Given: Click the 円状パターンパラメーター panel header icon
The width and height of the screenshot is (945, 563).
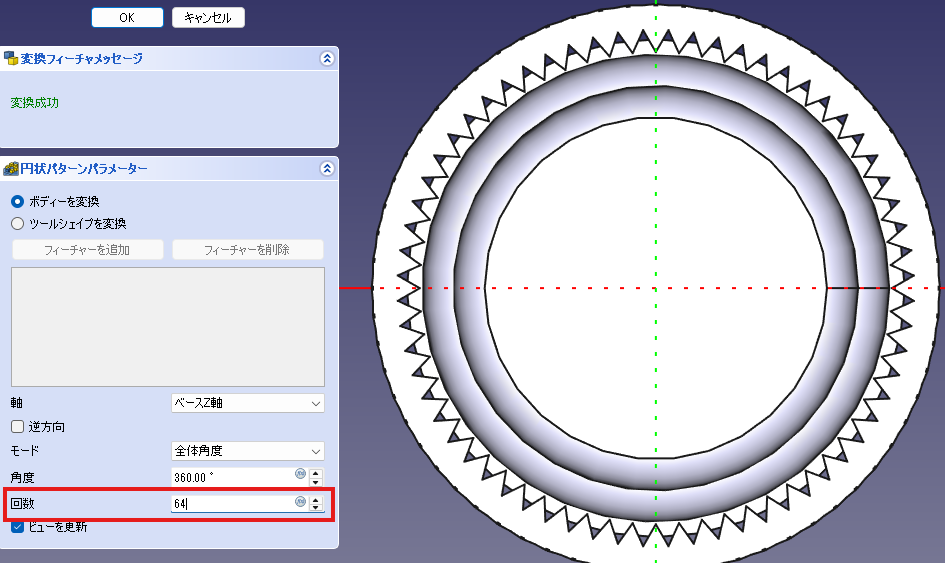Looking at the screenshot, I should 11,169.
